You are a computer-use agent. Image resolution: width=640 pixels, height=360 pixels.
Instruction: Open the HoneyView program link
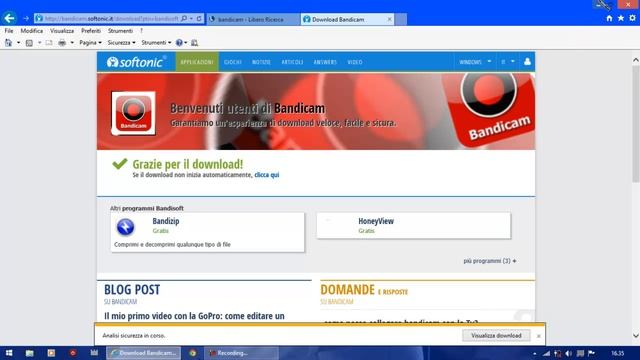click(376, 221)
